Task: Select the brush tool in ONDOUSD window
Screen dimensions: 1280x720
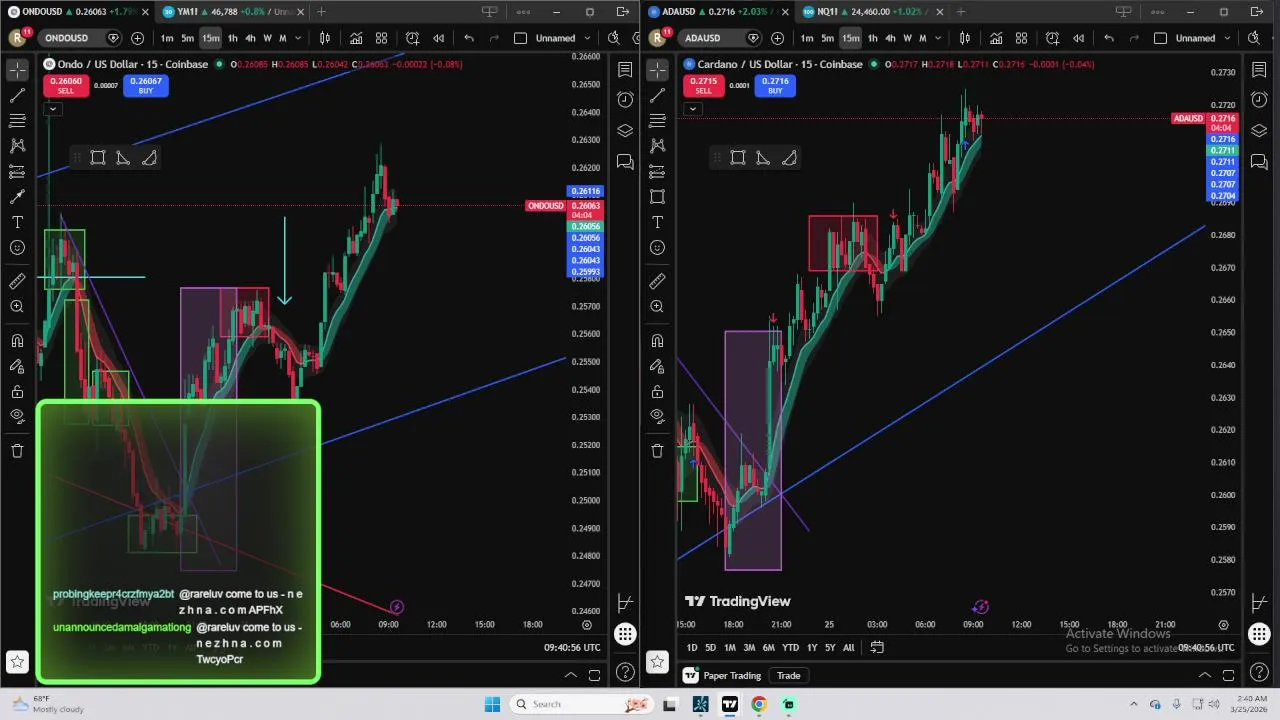Action: [17, 196]
